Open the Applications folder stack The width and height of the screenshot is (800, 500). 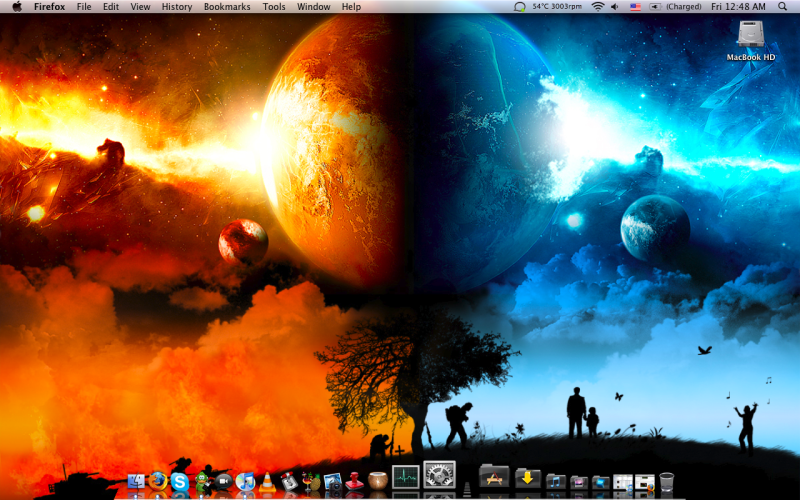coord(494,477)
